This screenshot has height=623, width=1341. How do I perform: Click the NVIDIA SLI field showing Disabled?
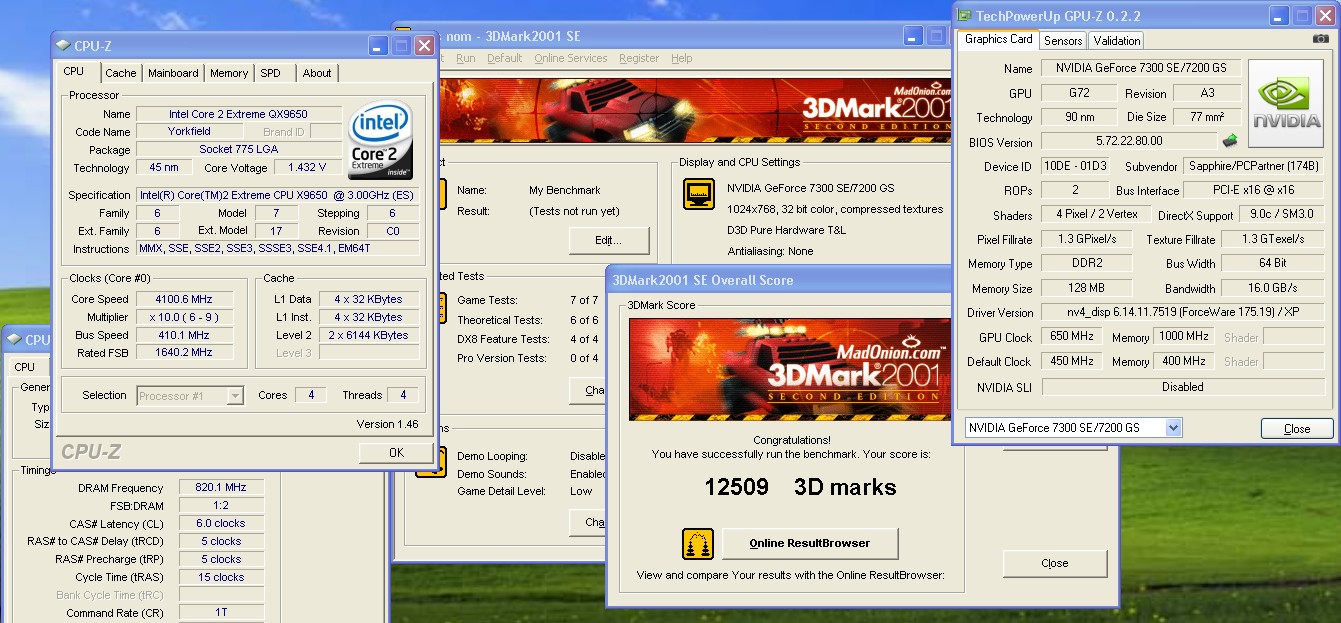click(1183, 387)
